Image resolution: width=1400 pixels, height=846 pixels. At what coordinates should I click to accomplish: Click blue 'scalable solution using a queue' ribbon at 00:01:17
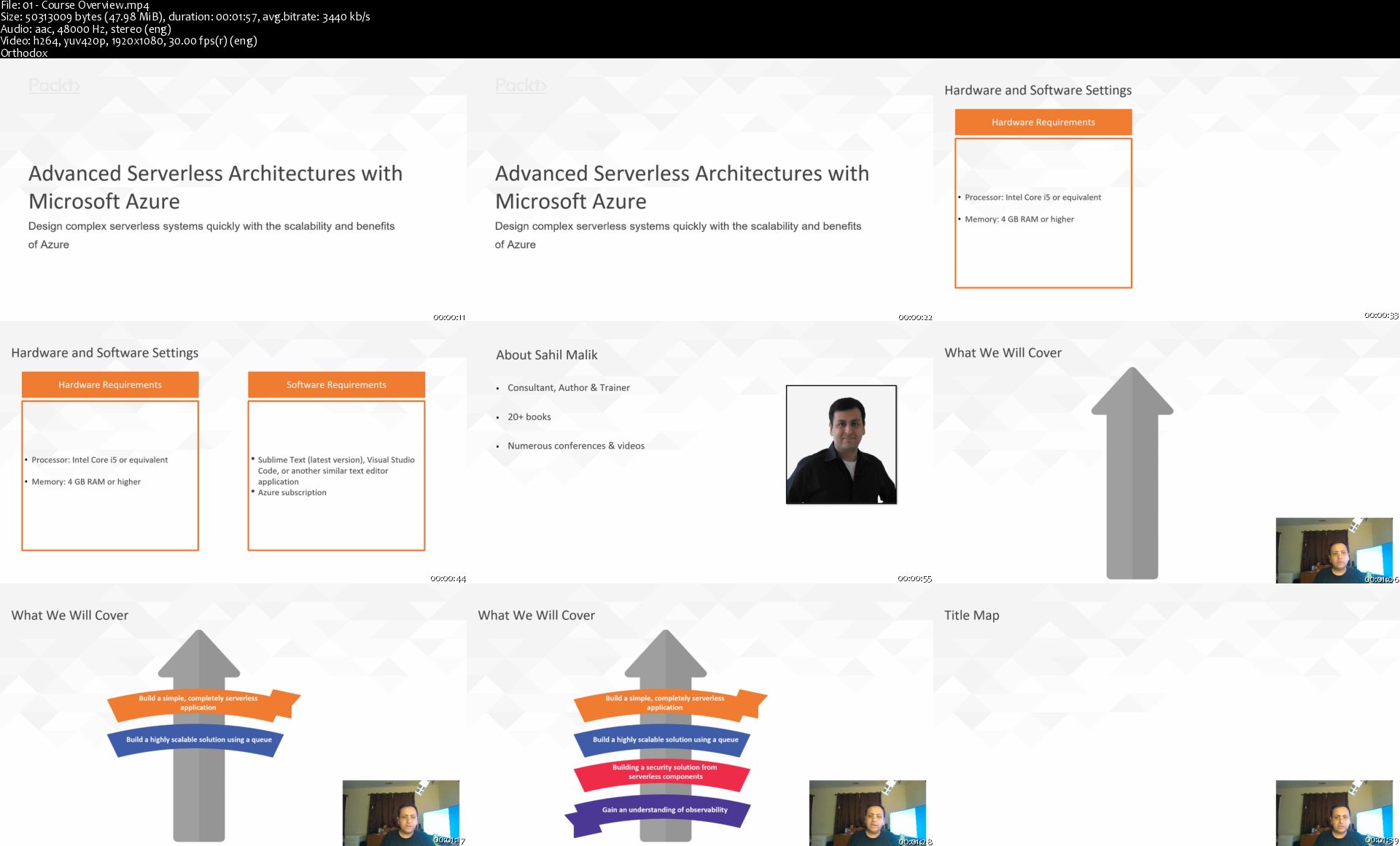point(197,740)
